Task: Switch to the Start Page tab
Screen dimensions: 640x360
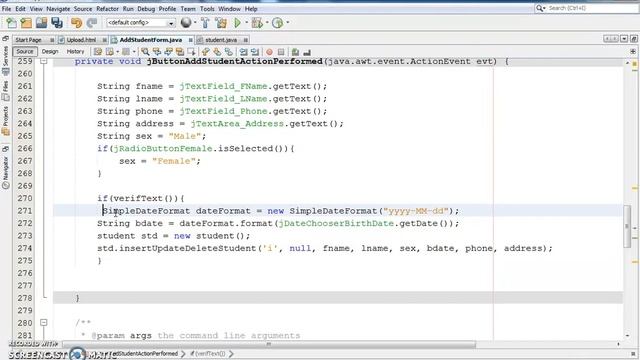Action: coord(28,40)
